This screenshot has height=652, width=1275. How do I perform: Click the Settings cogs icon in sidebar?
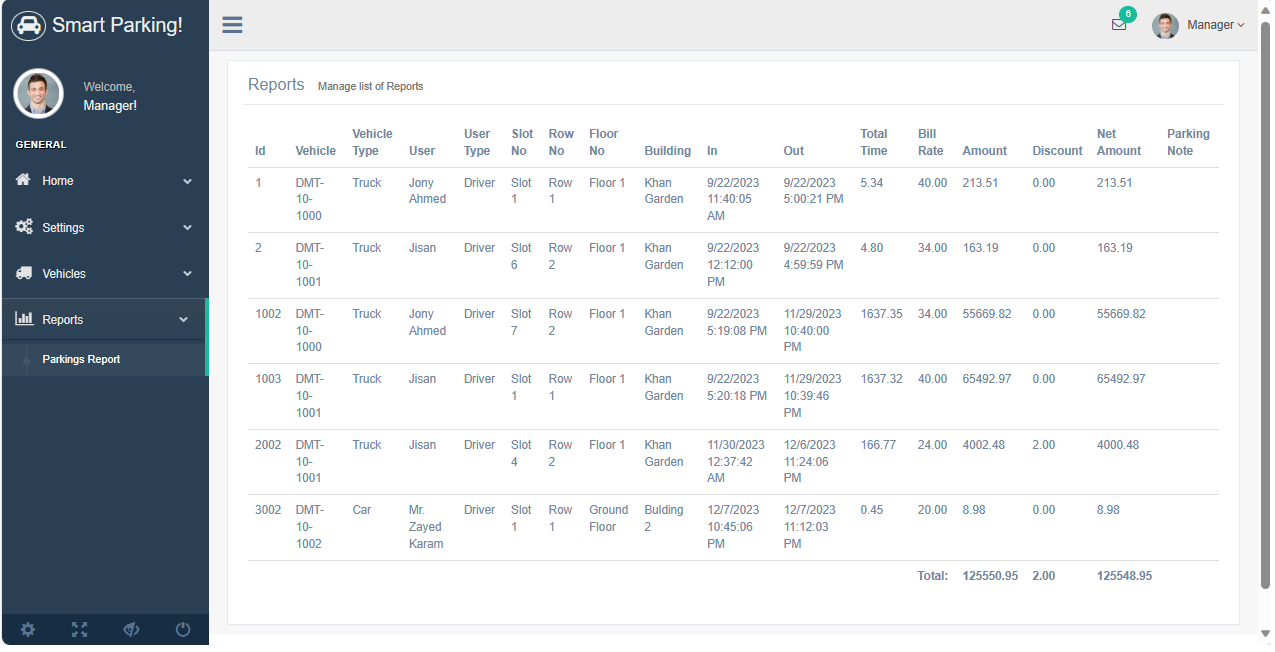pyautogui.click(x=24, y=227)
